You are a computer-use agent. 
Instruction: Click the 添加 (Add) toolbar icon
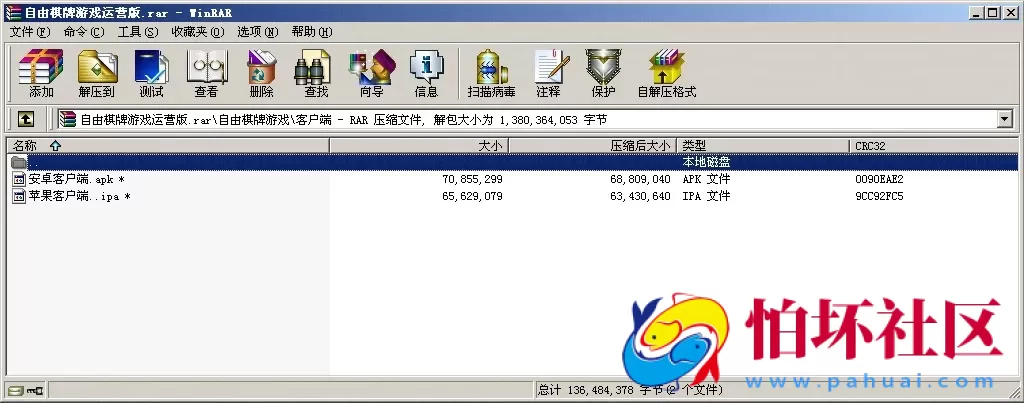pyautogui.click(x=41, y=73)
